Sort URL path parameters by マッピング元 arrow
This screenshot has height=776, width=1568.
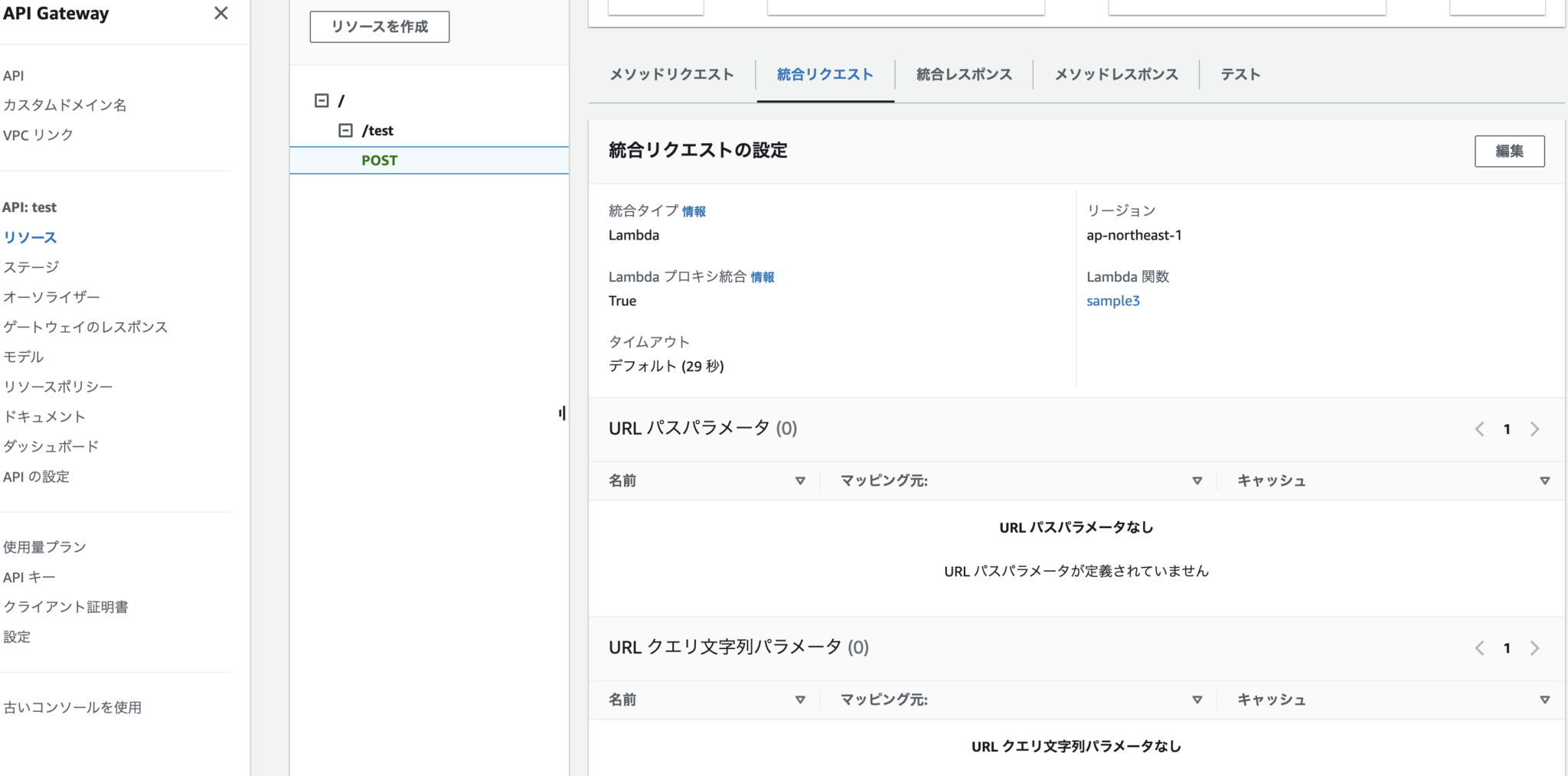click(1197, 481)
